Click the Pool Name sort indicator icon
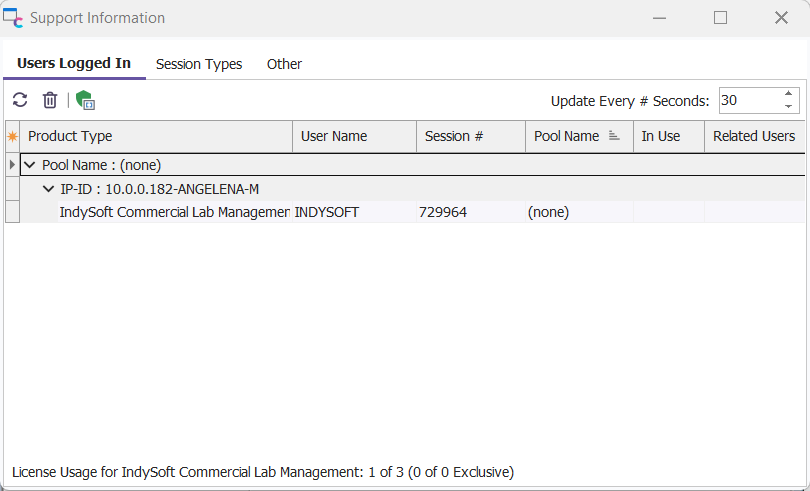Image resolution: width=810 pixels, height=491 pixels. [615, 136]
